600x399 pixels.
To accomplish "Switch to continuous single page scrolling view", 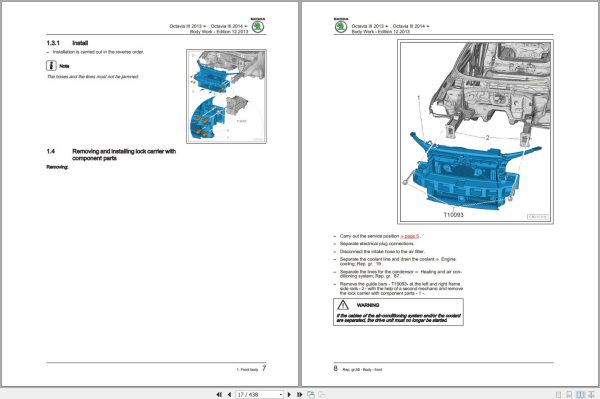I will click(x=569, y=394).
